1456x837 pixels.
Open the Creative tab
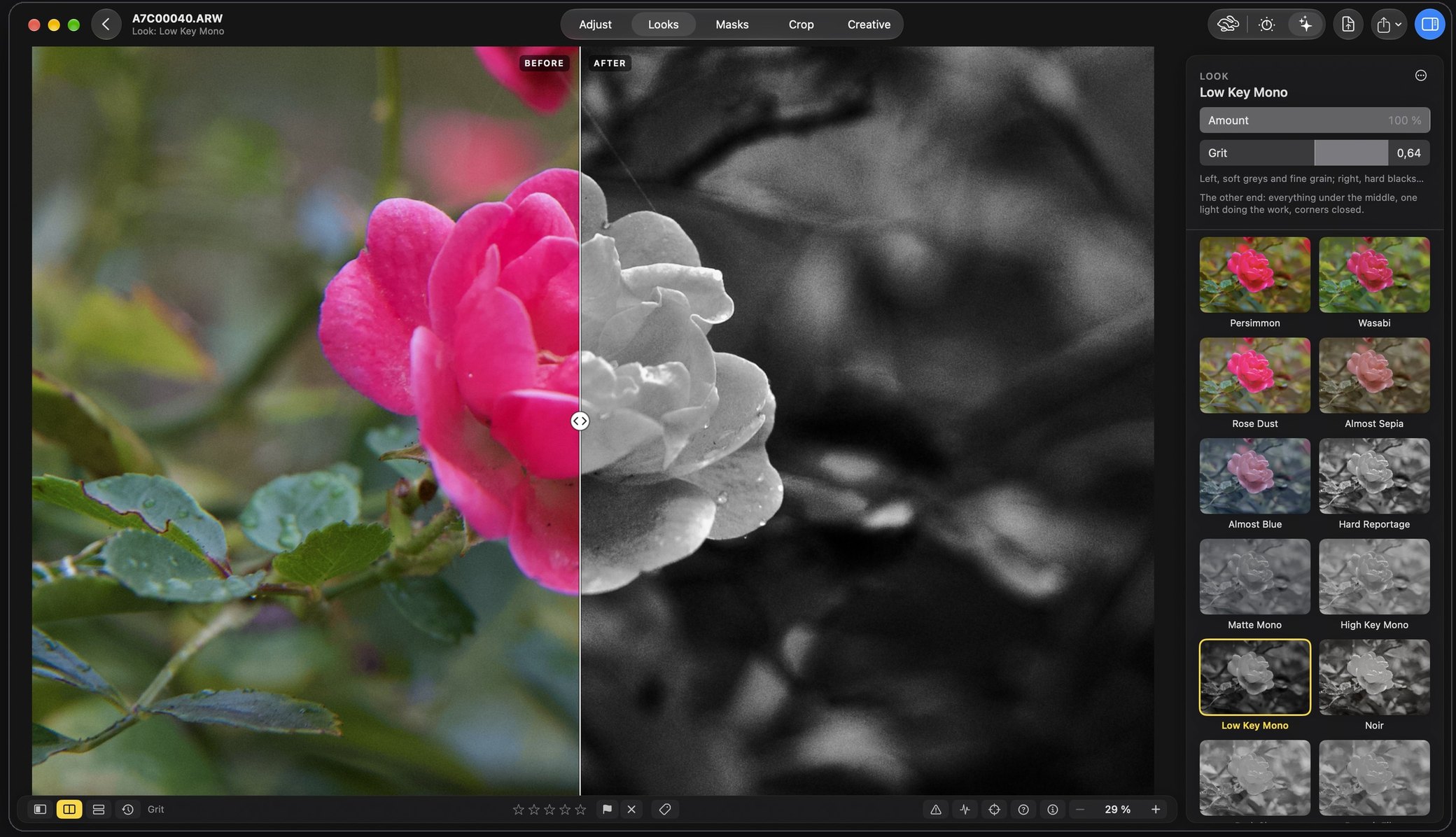869,24
